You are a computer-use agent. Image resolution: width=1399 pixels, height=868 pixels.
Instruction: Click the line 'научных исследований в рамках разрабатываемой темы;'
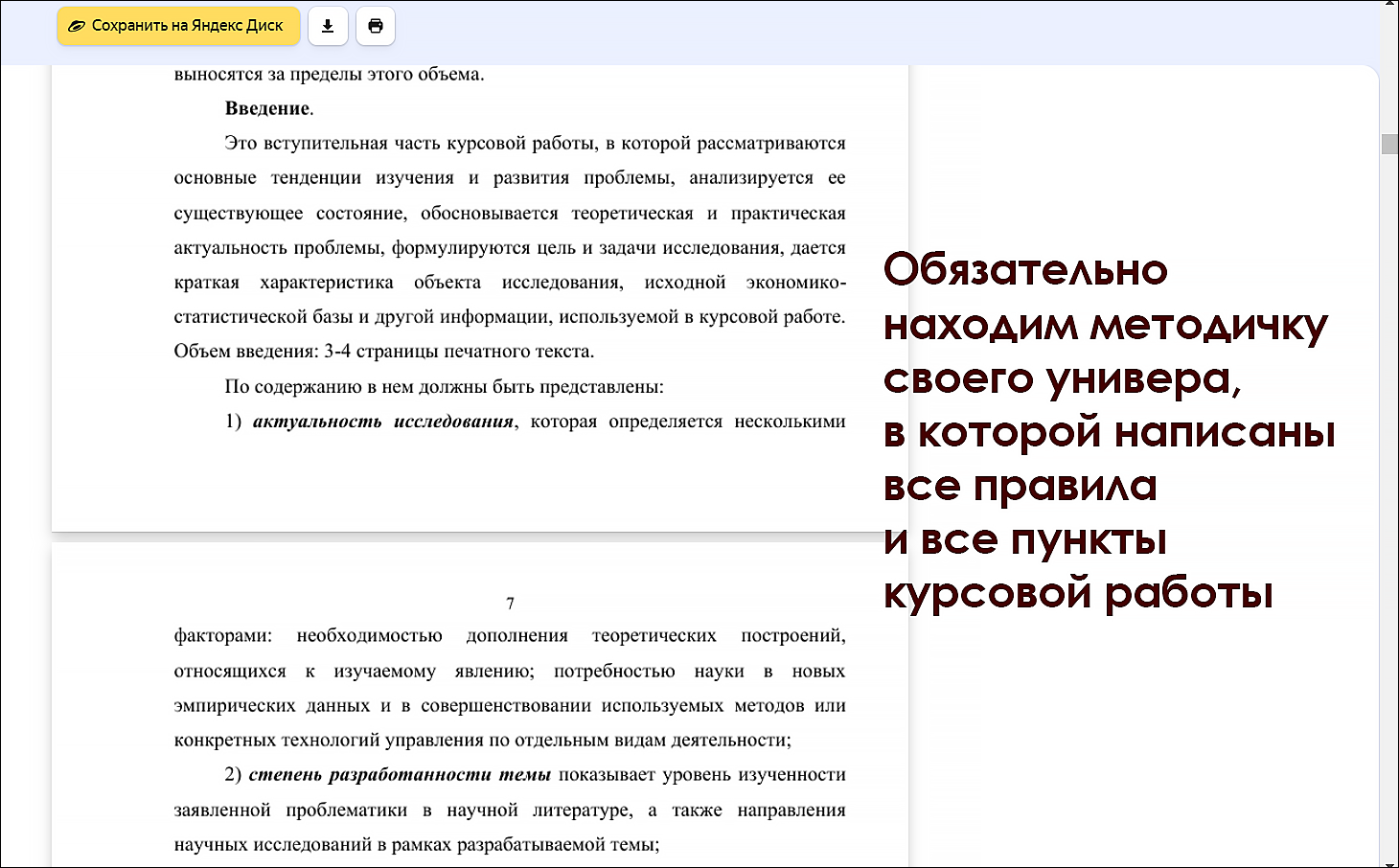(x=417, y=844)
